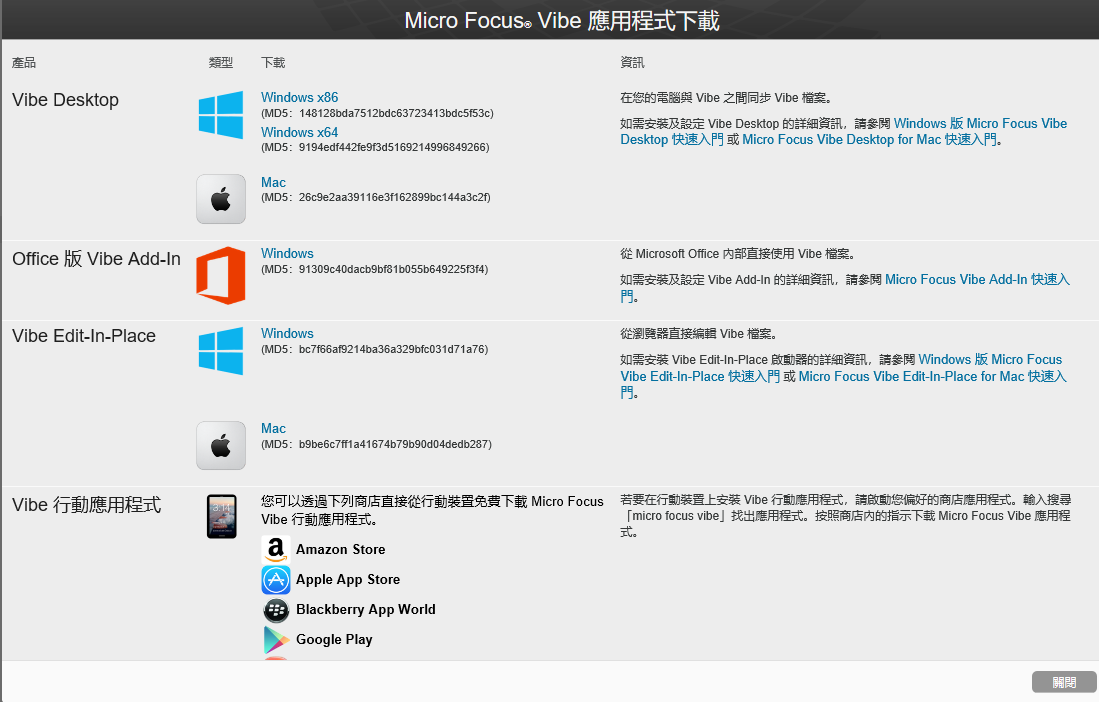
Task: Click the Microsoft Office icon for Vibe Add-In
Action: (221, 275)
